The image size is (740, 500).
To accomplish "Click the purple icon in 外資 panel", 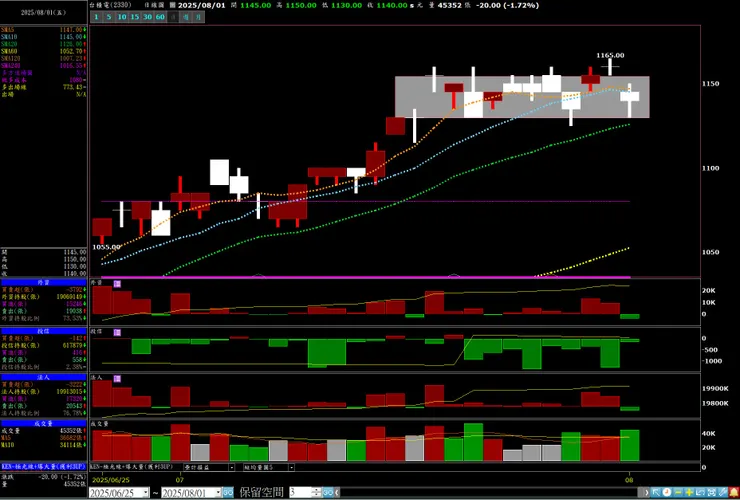I will point(117,284).
